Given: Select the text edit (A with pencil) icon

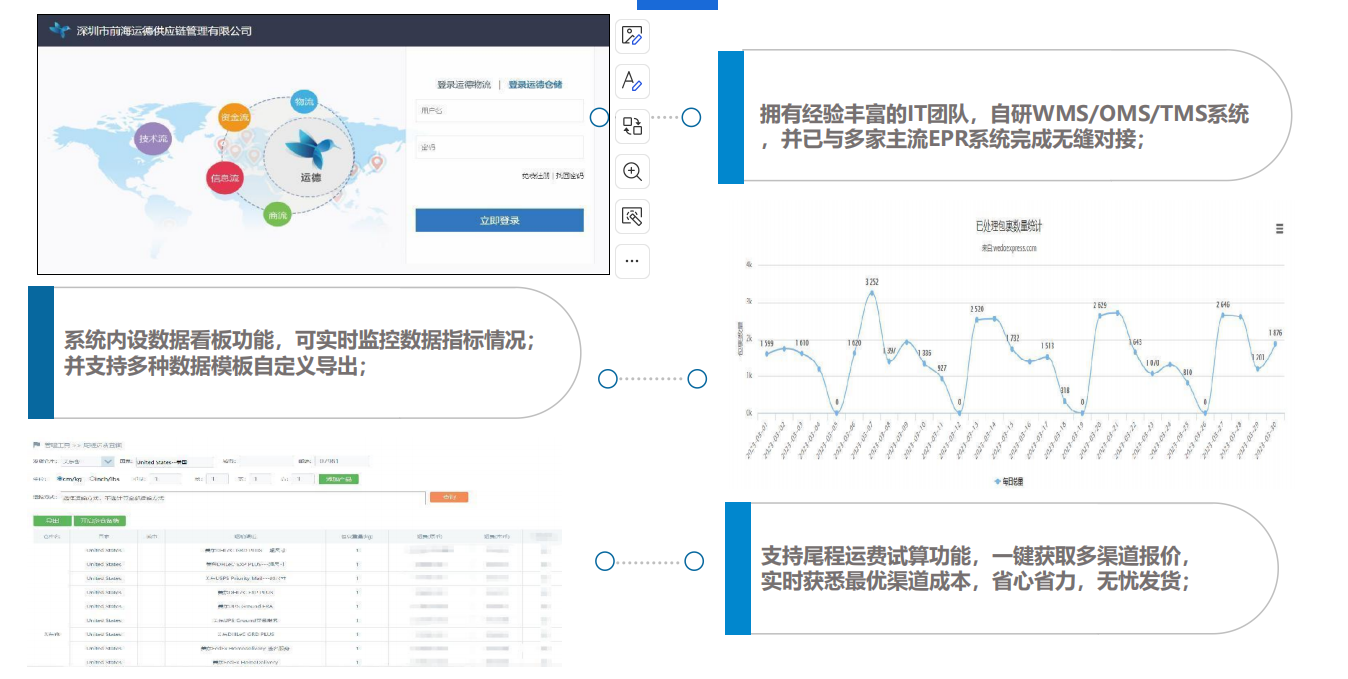Looking at the screenshot, I should [x=632, y=81].
